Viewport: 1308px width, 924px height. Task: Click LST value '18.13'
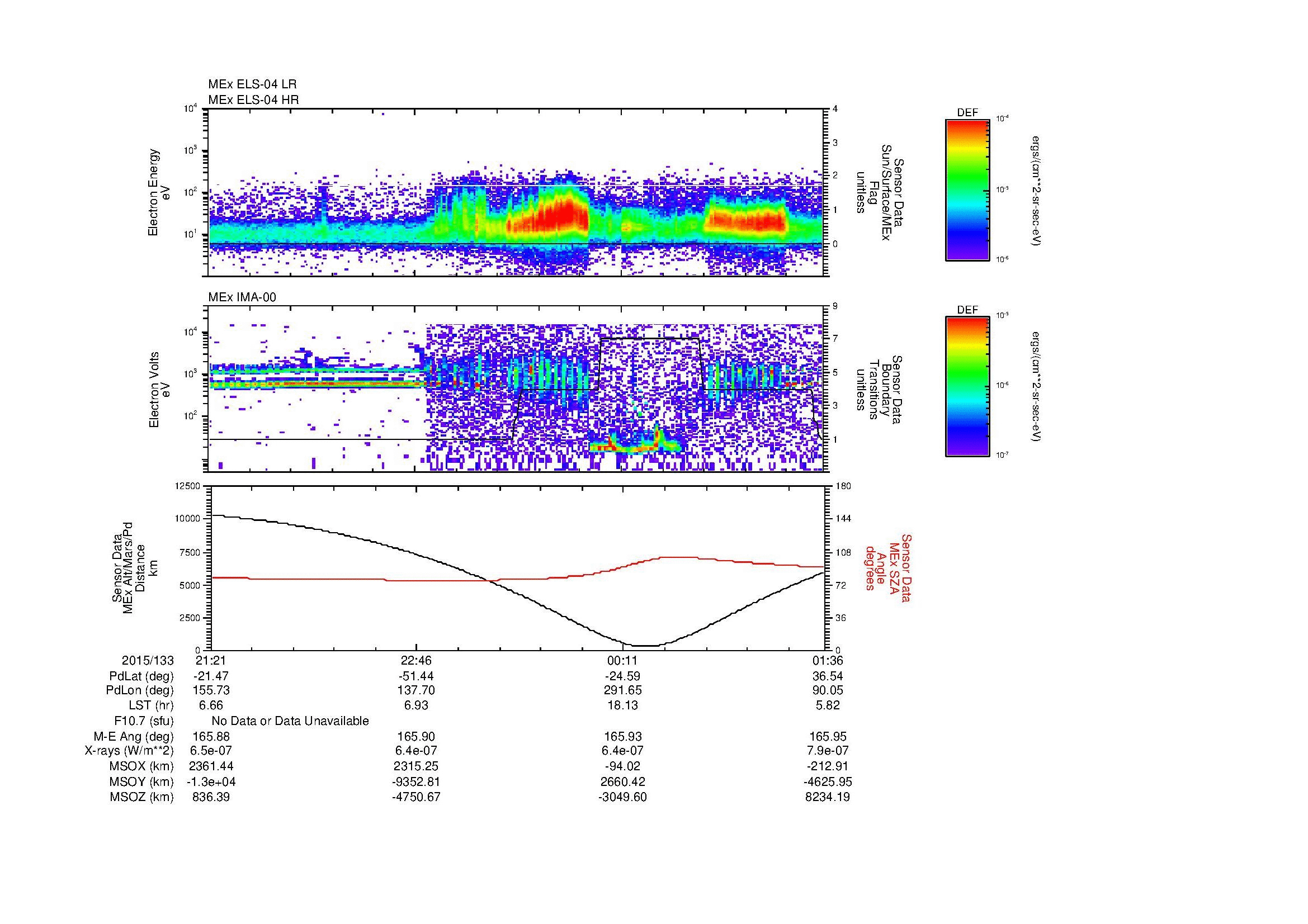coord(622,705)
